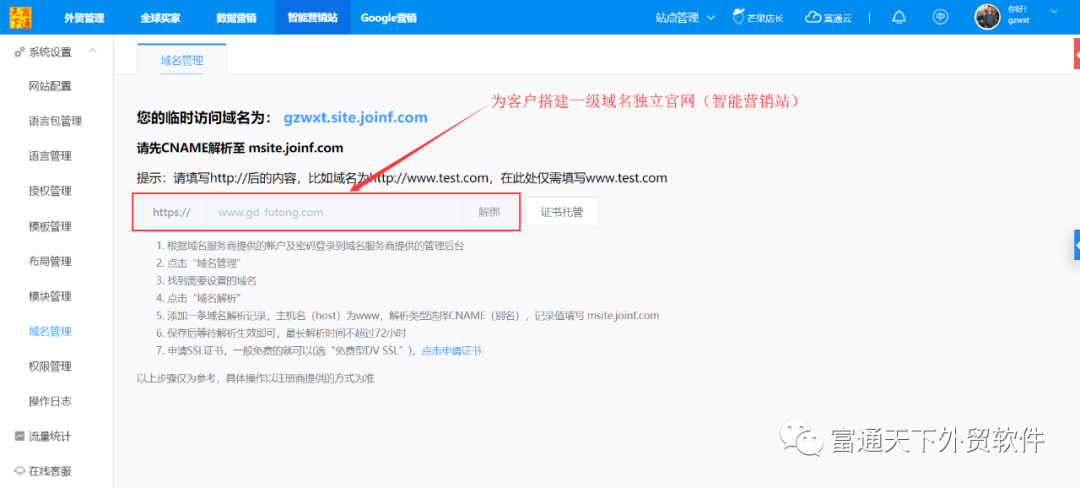1080x488 pixels.
Task: Open the notification bell icon
Action: 898,18
